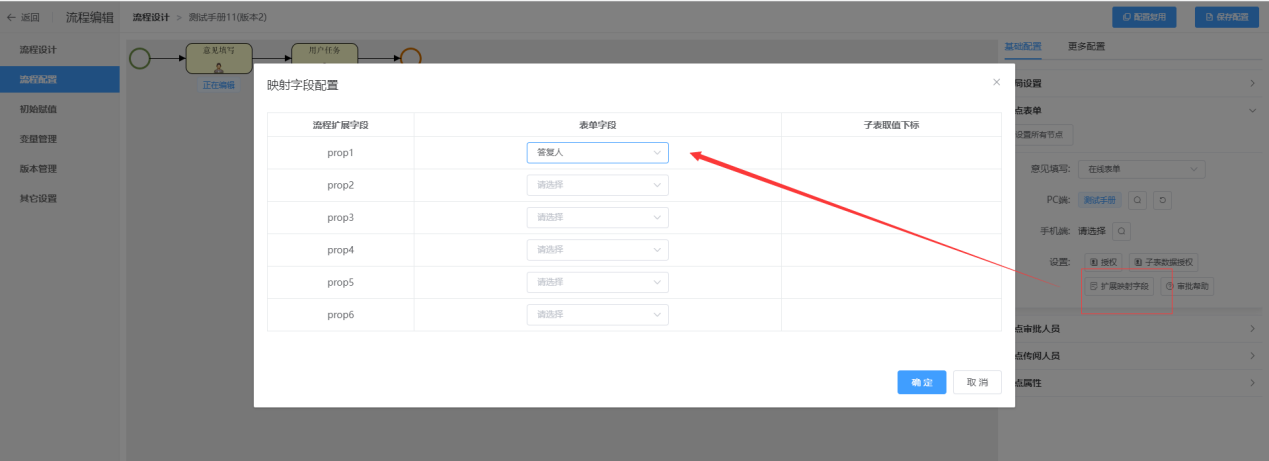Switch to the 更多配置 tab
The height and width of the screenshot is (461, 1269).
point(1086,46)
